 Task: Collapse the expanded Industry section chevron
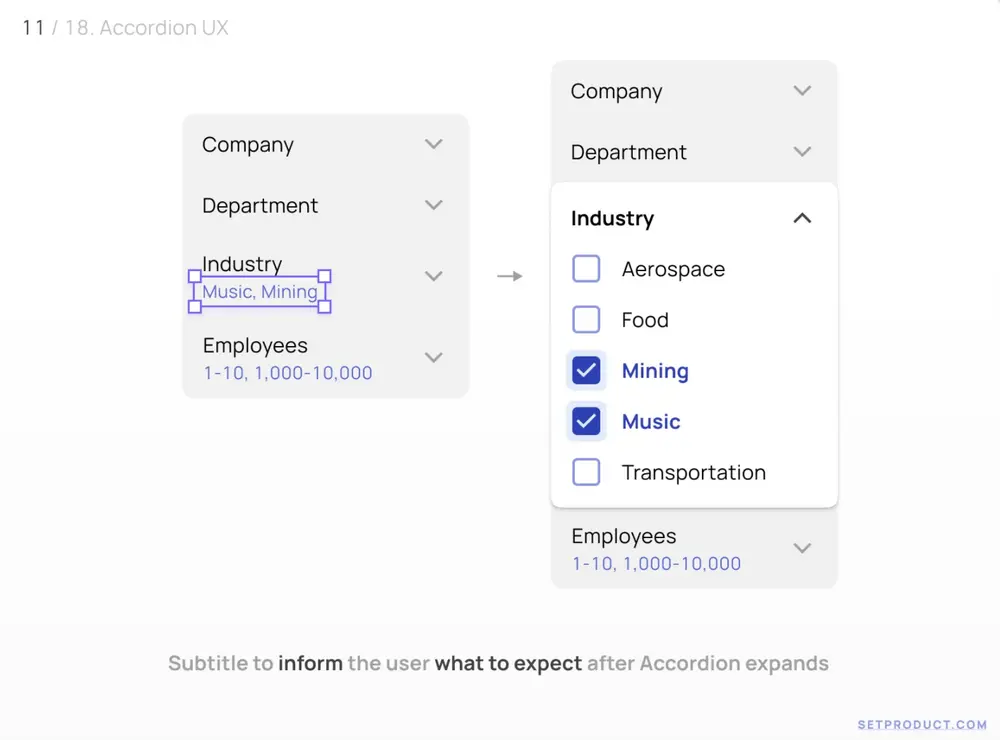pos(802,218)
